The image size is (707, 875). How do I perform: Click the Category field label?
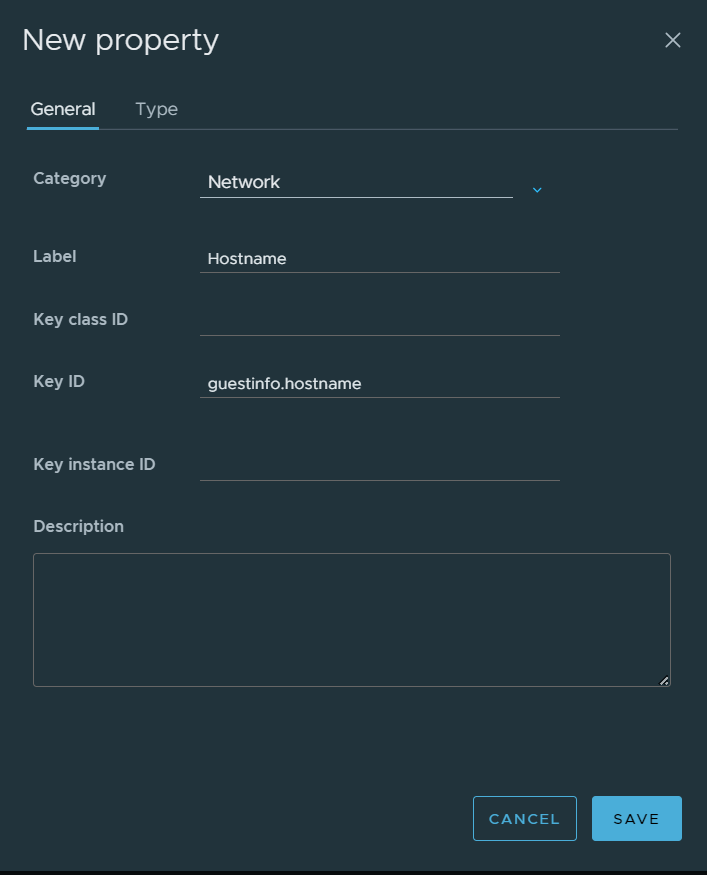(70, 179)
